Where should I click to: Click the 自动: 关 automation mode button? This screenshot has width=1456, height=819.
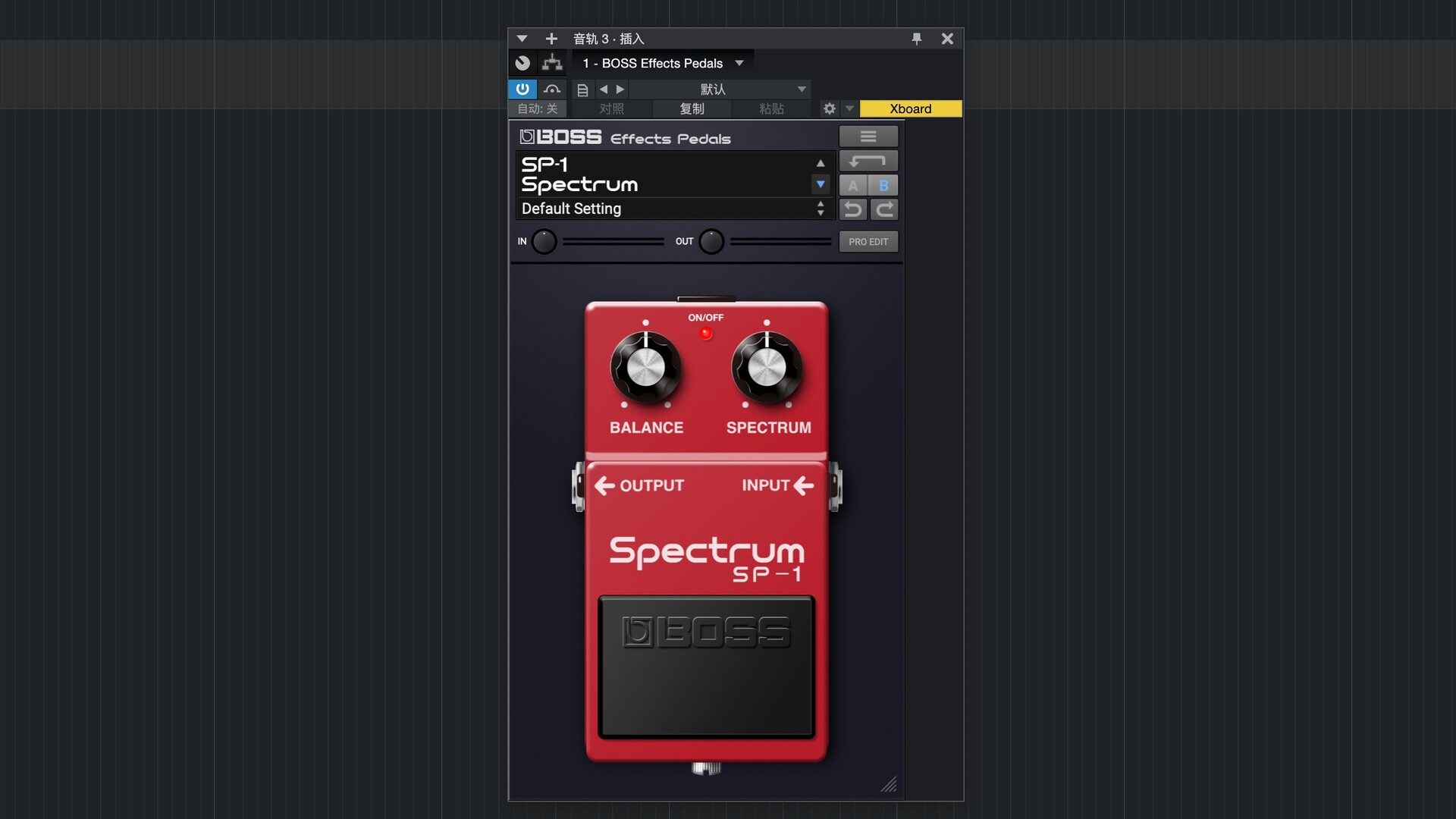click(x=538, y=109)
